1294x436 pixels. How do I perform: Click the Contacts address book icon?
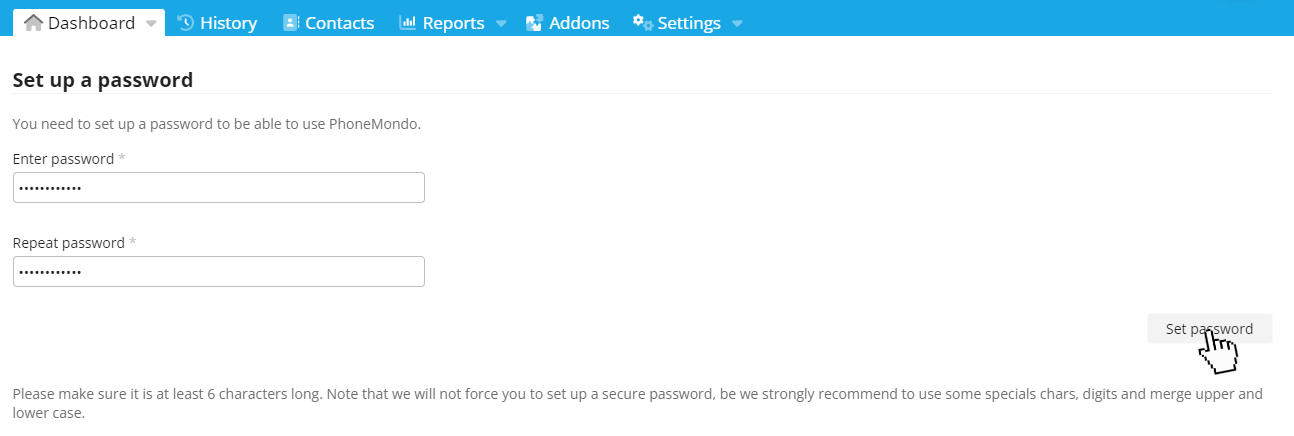(291, 22)
